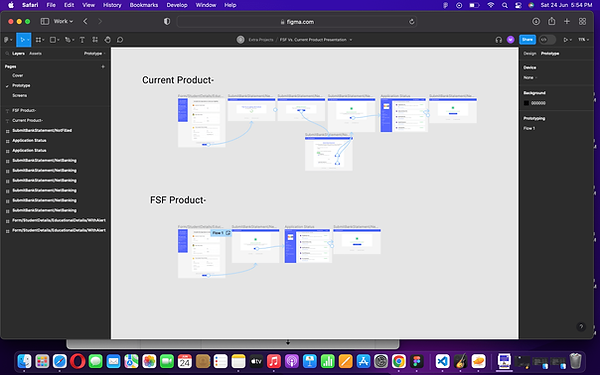
Task: Switch to the Assets tab
Action: coord(35,54)
